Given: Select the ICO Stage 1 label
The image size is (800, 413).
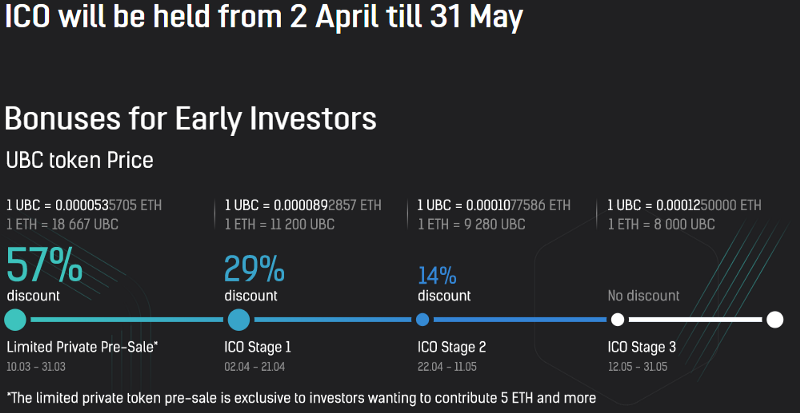Looking at the screenshot, I should [258, 347].
